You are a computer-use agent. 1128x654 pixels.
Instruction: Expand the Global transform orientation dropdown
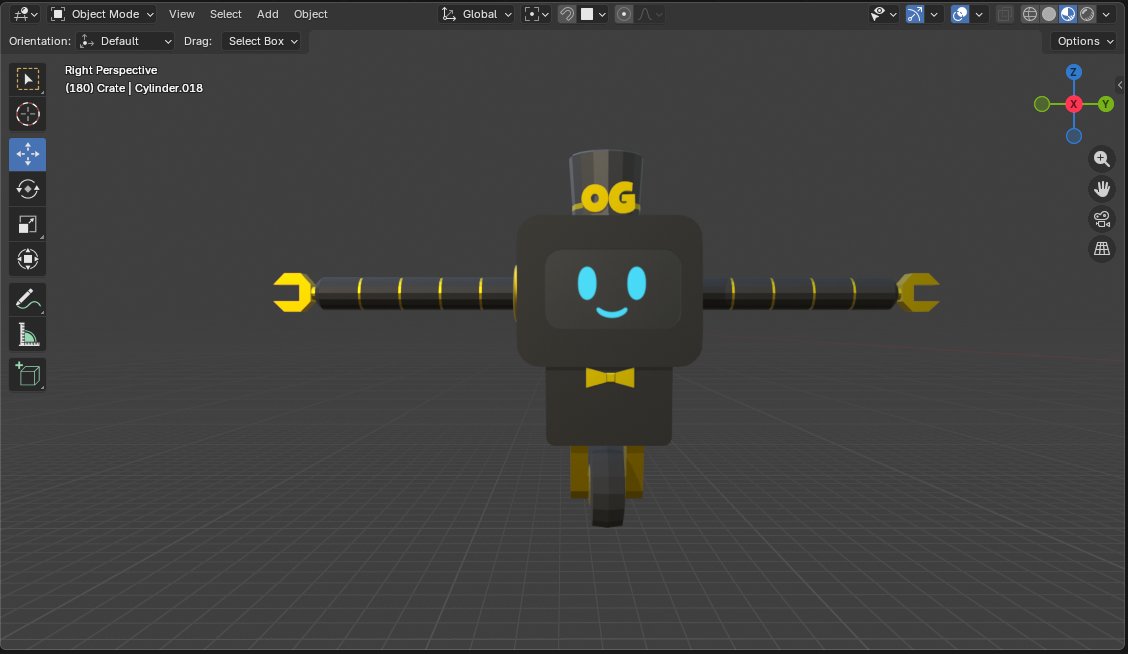coord(478,14)
